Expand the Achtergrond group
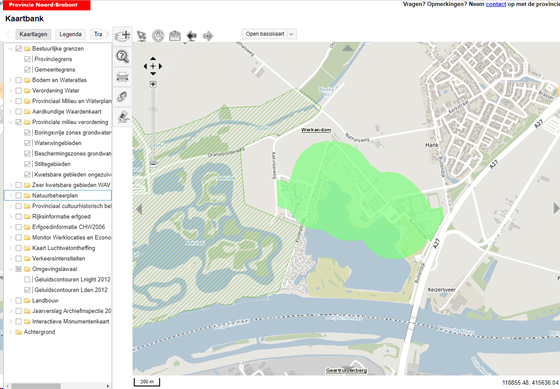This screenshot has height=389, width=560. coord(10,332)
